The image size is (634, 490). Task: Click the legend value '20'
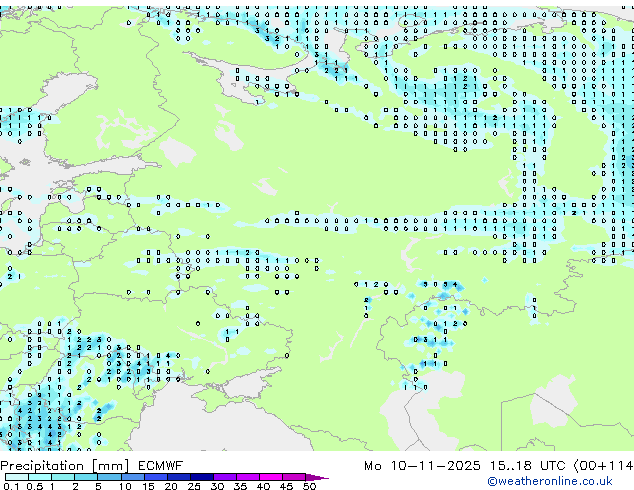coord(171,486)
